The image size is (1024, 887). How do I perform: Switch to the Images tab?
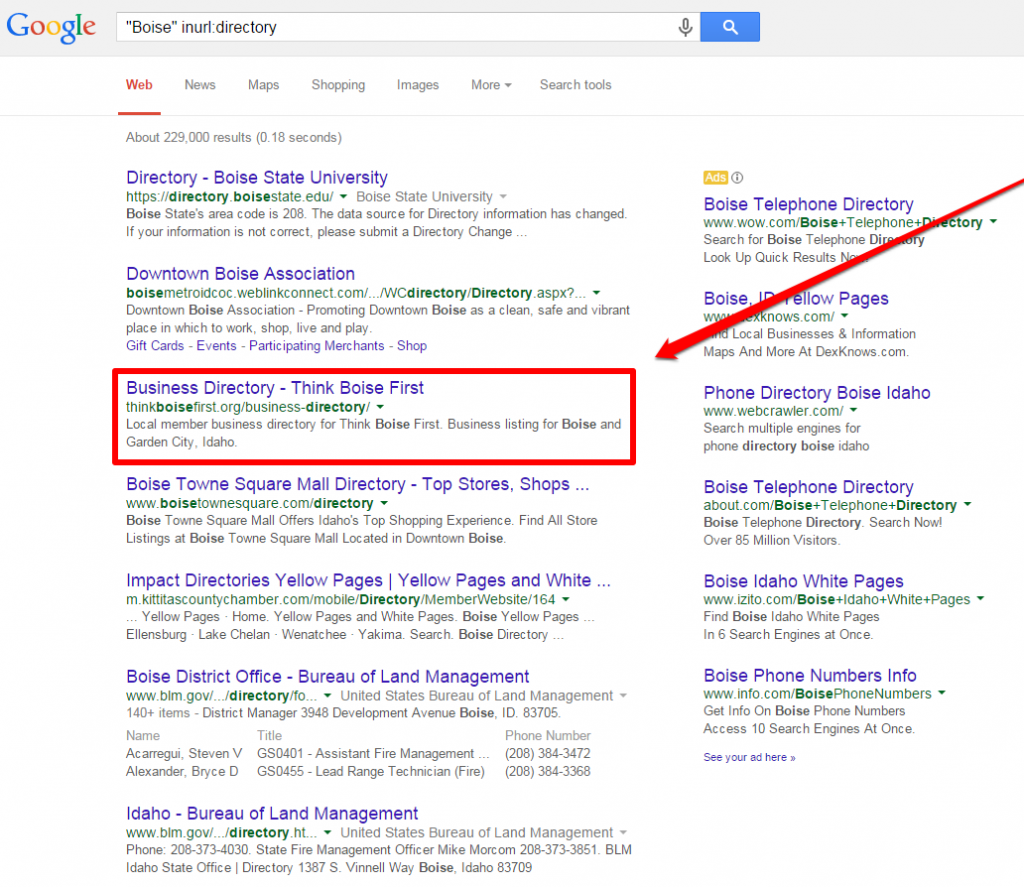coord(418,85)
